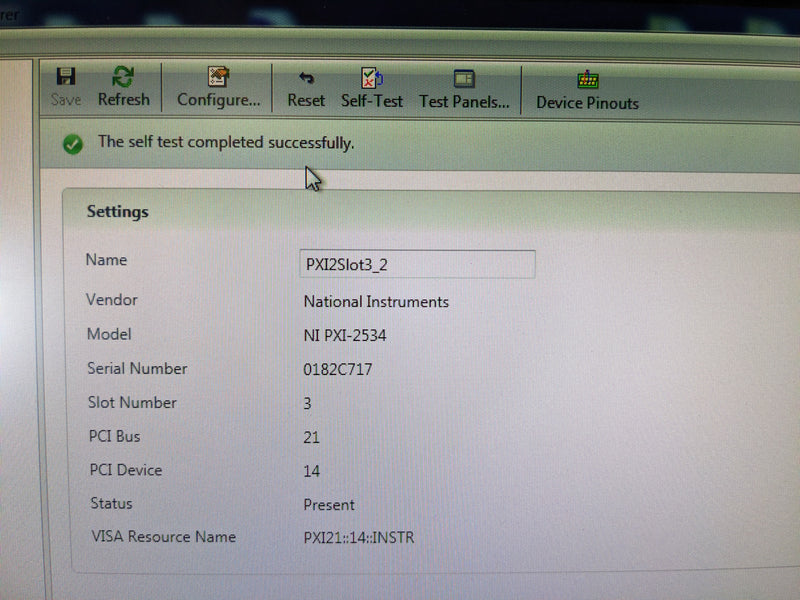This screenshot has height=600, width=800.
Task: Click the Settings section header
Action: click(117, 212)
